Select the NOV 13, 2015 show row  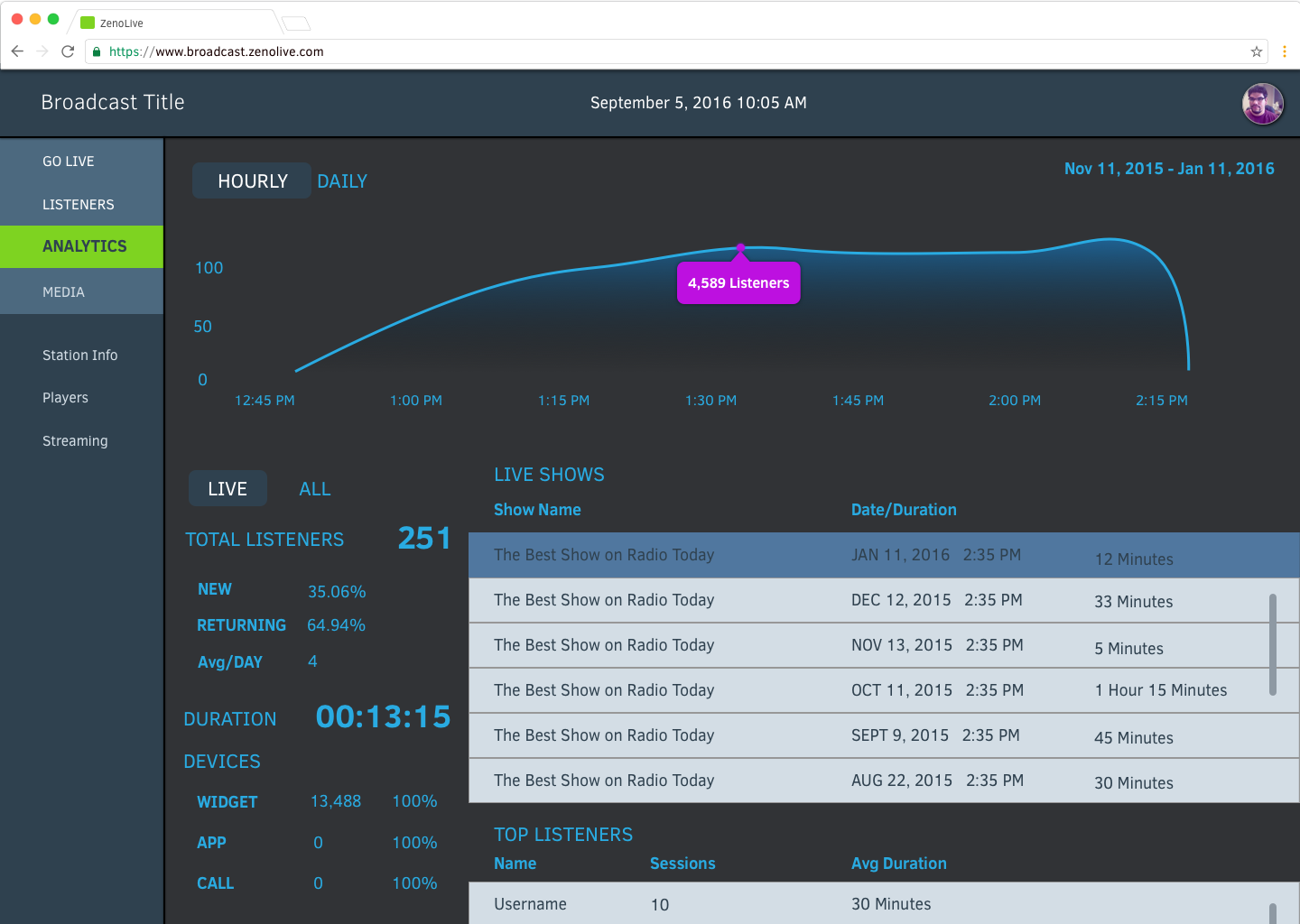point(884,645)
